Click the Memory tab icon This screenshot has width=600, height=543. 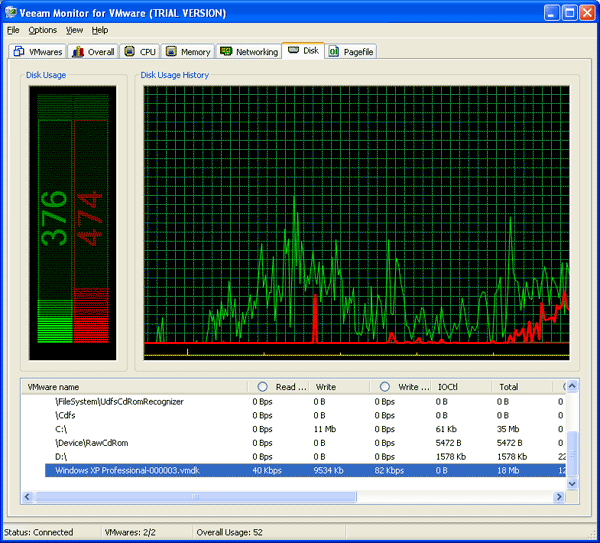(x=171, y=51)
